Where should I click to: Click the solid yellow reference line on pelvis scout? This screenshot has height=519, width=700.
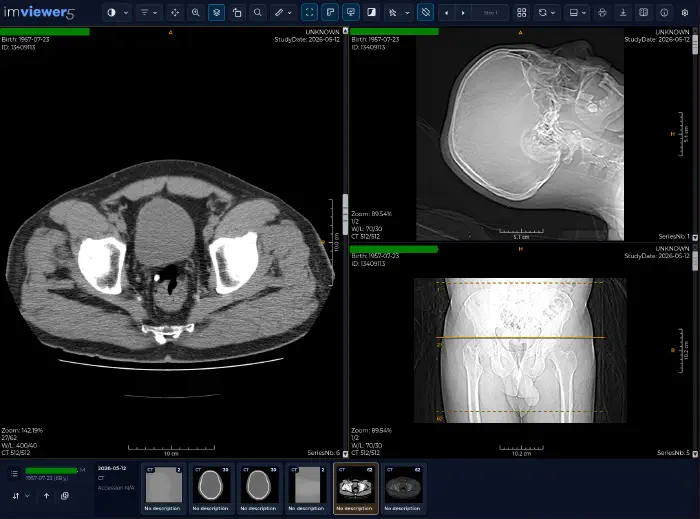pyautogui.click(x=521, y=337)
